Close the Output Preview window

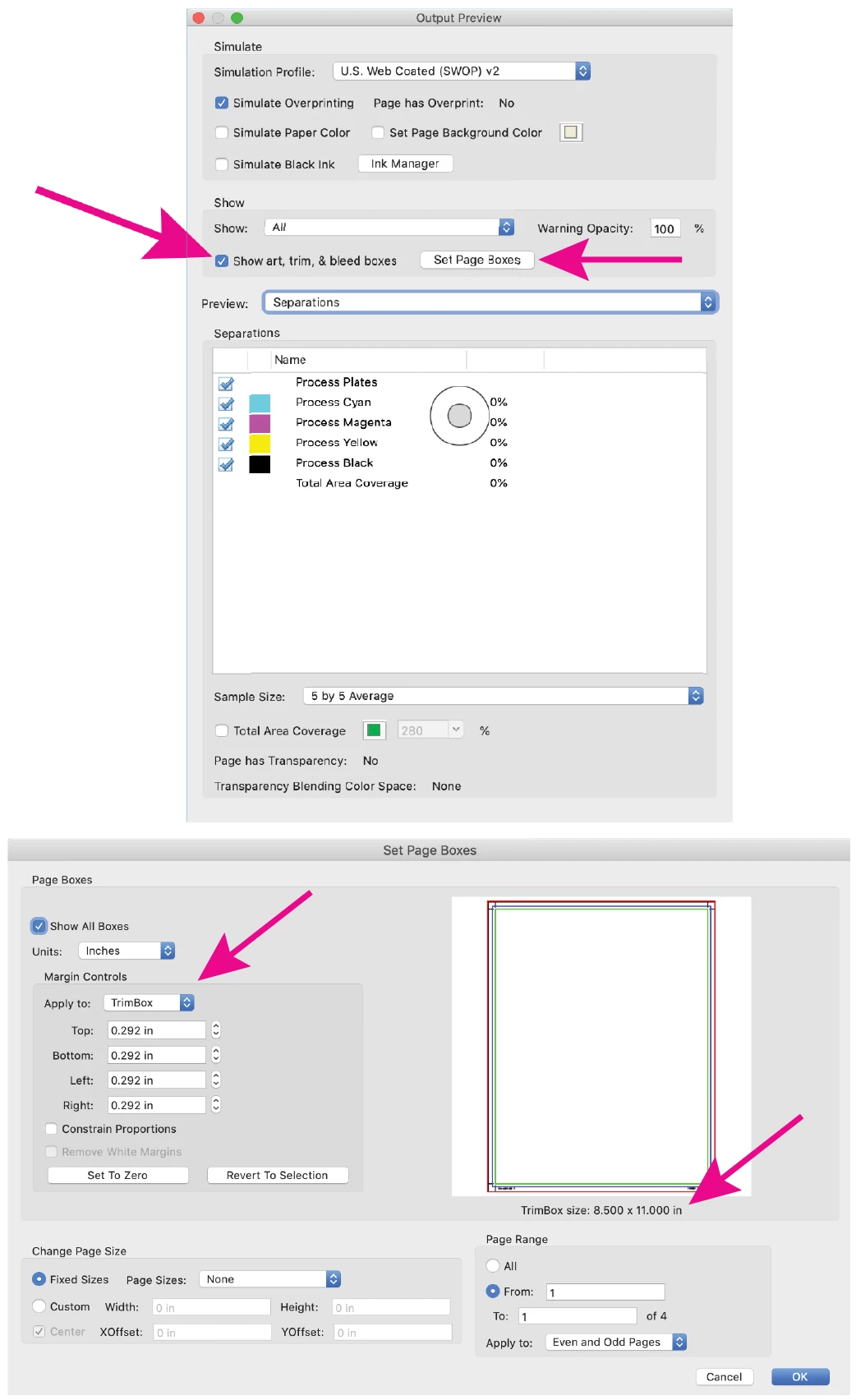pyautogui.click(x=199, y=17)
